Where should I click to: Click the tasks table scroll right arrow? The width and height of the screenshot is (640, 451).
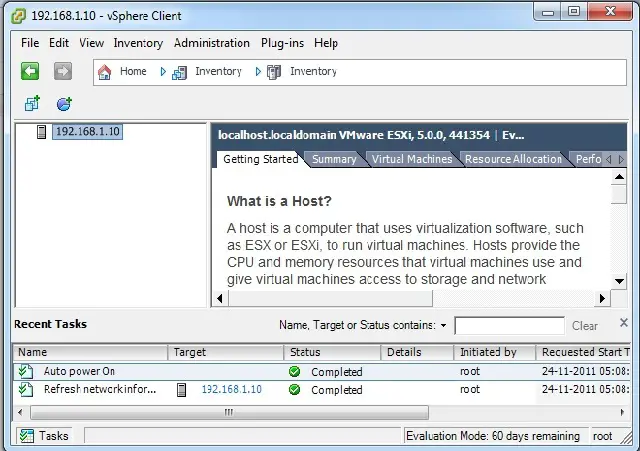[x=622, y=412]
